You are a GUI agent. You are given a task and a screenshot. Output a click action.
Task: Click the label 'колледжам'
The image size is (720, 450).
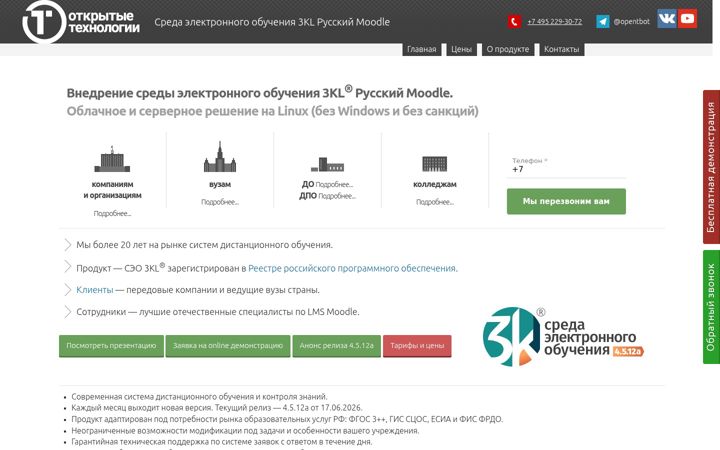click(x=434, y=185)
